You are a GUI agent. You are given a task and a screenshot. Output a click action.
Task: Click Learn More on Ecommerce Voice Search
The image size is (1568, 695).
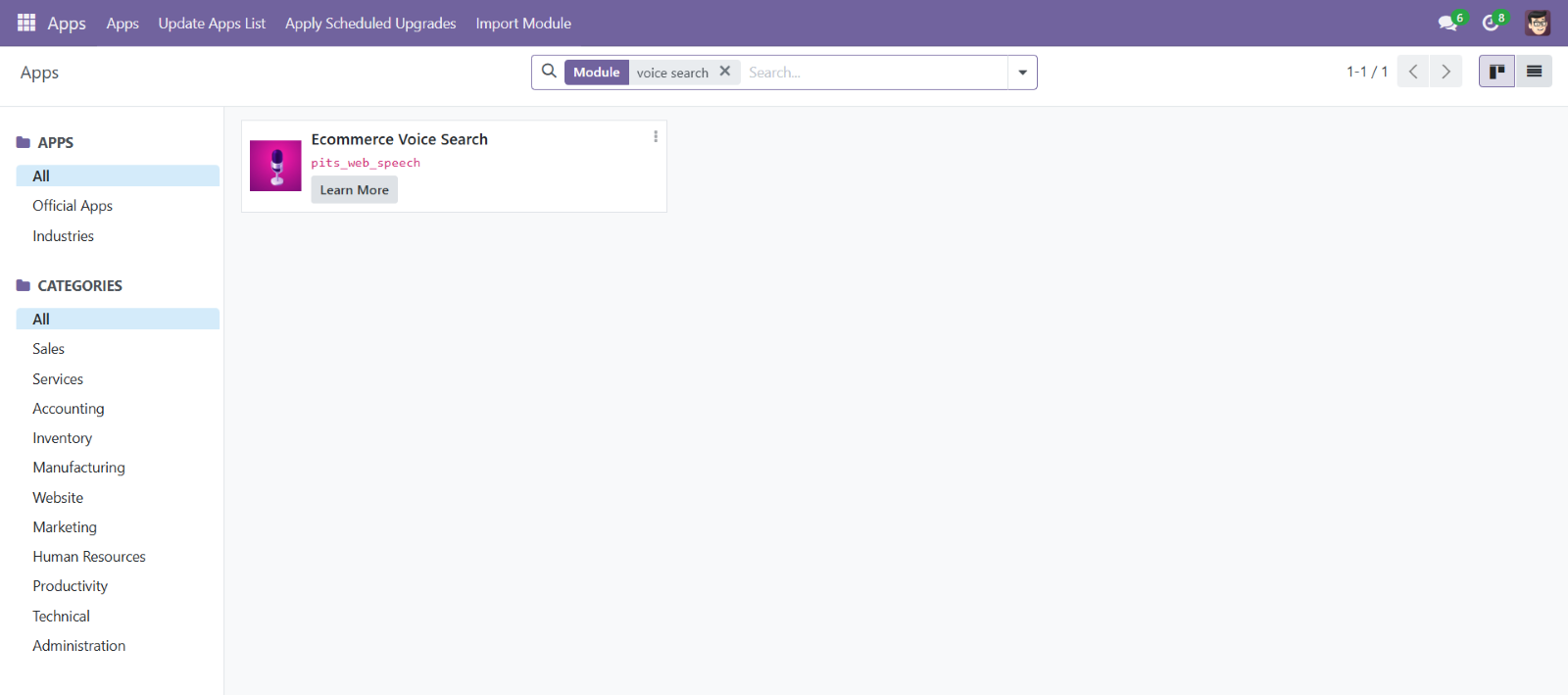(x=354, y=190)
